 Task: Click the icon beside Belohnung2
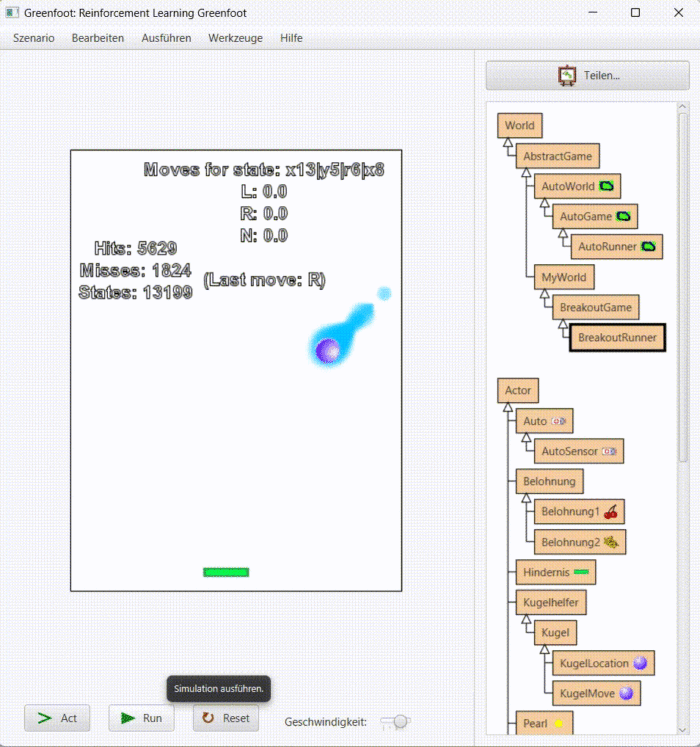(611, 542)
